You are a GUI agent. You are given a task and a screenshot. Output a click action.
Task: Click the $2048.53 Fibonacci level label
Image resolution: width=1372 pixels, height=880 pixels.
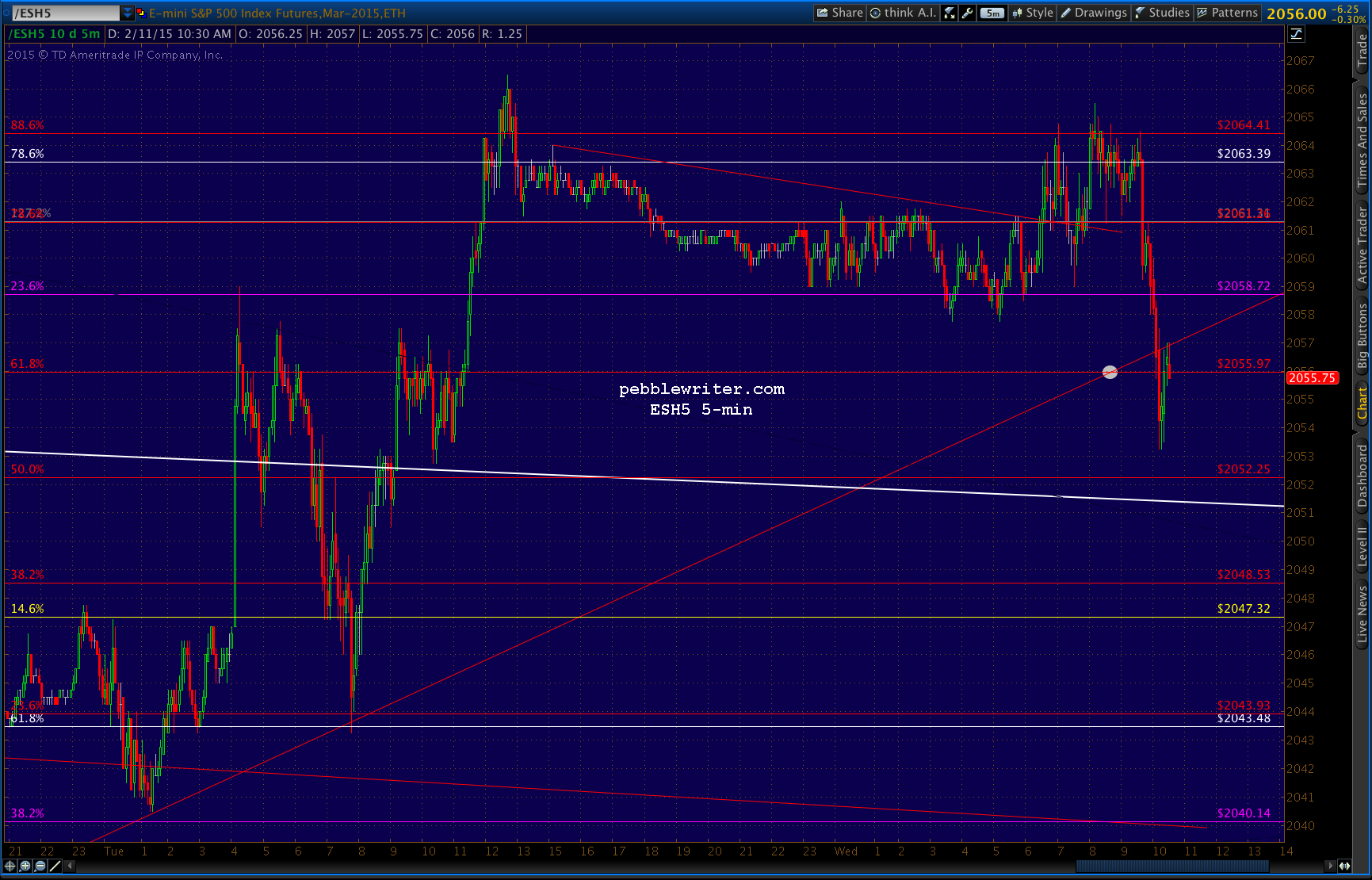pos(1244,575)
